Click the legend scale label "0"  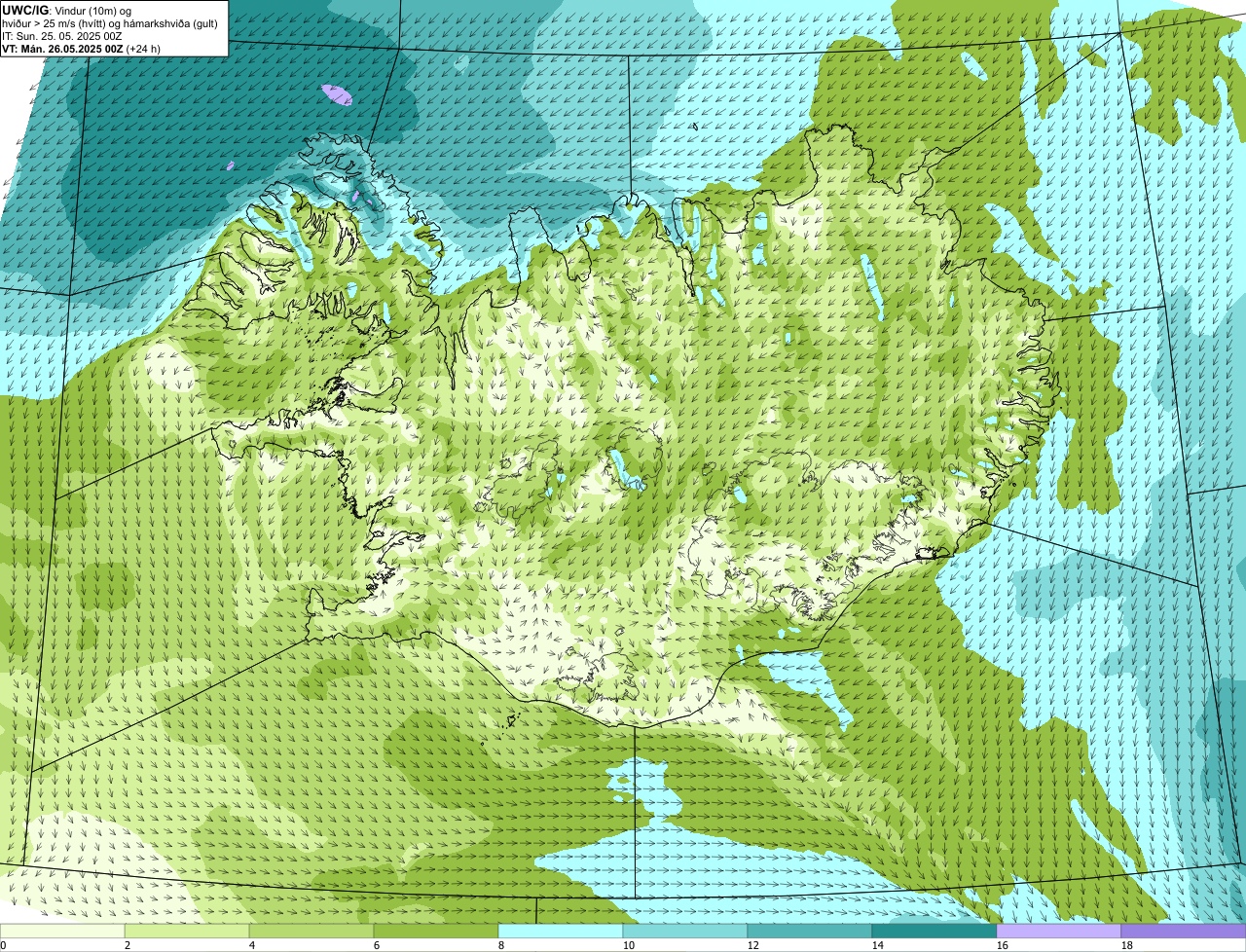tap(3, 945)
